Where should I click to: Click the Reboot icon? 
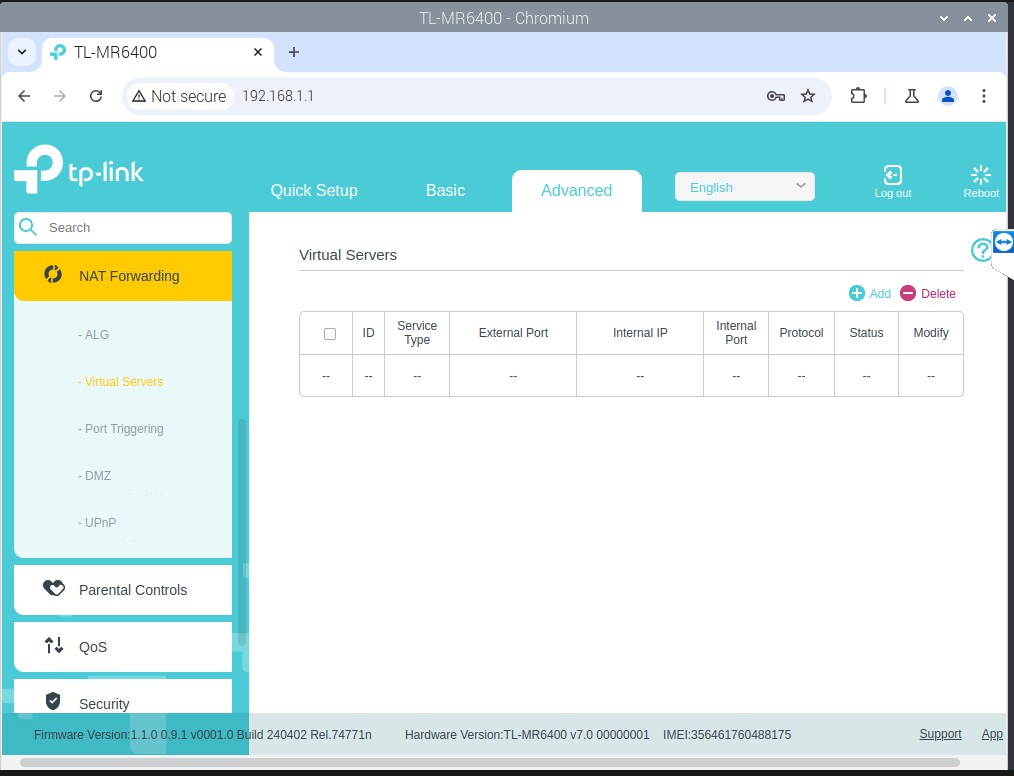click(980, 176)
